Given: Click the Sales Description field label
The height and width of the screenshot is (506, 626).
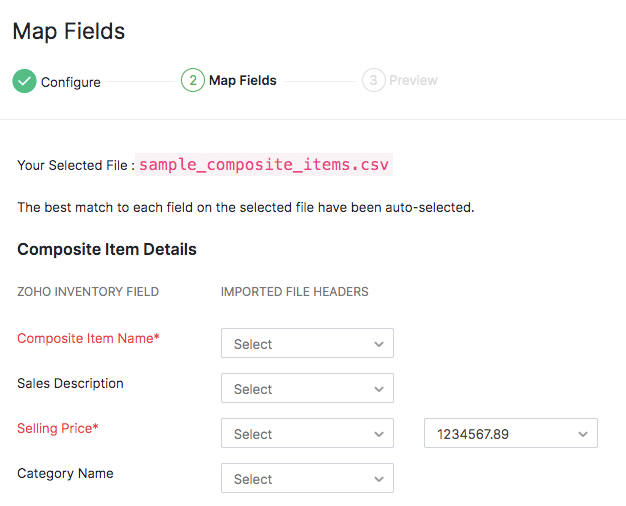Looking at the screenshot, I should (70, 383).
